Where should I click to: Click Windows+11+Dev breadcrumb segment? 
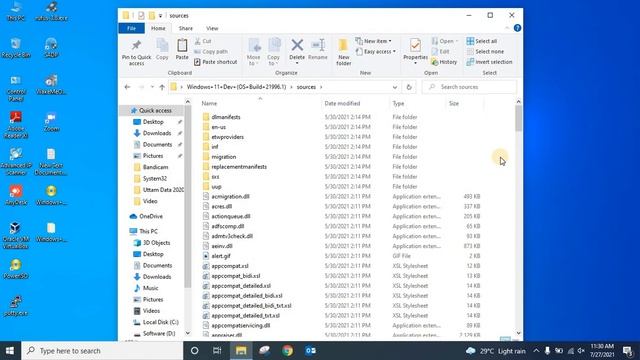pyautogui.click(x=236, y=87)
